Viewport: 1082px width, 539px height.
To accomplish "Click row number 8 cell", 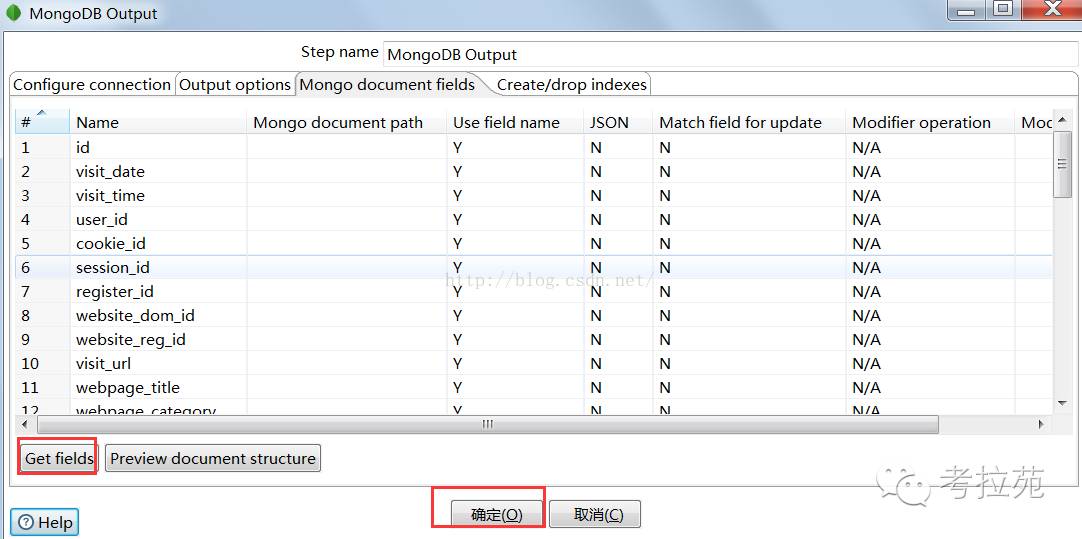I will (x=42, y=315).
